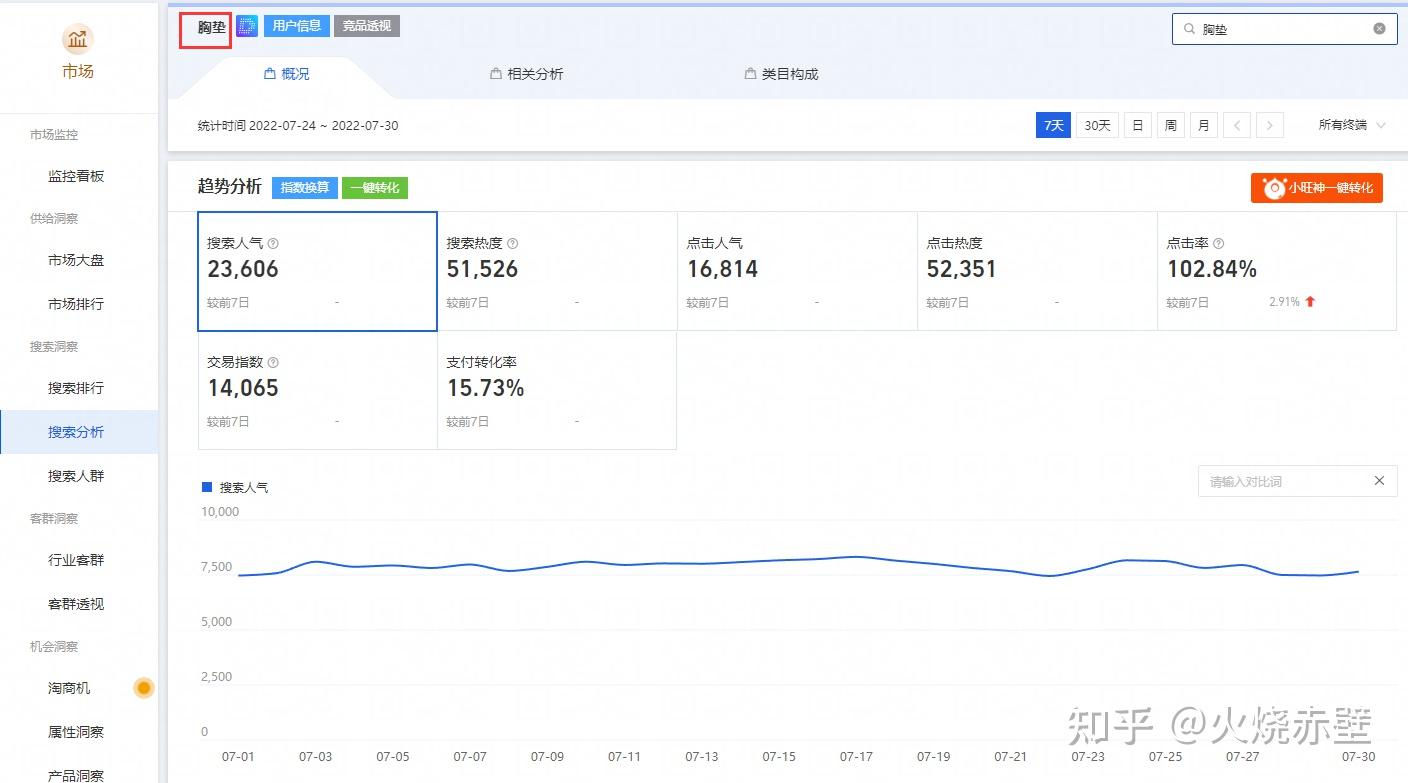This screenshot has height=783, width=1408.
Task: Click the purple grid icon beside 胸垫
Action: tap(247, 26)
